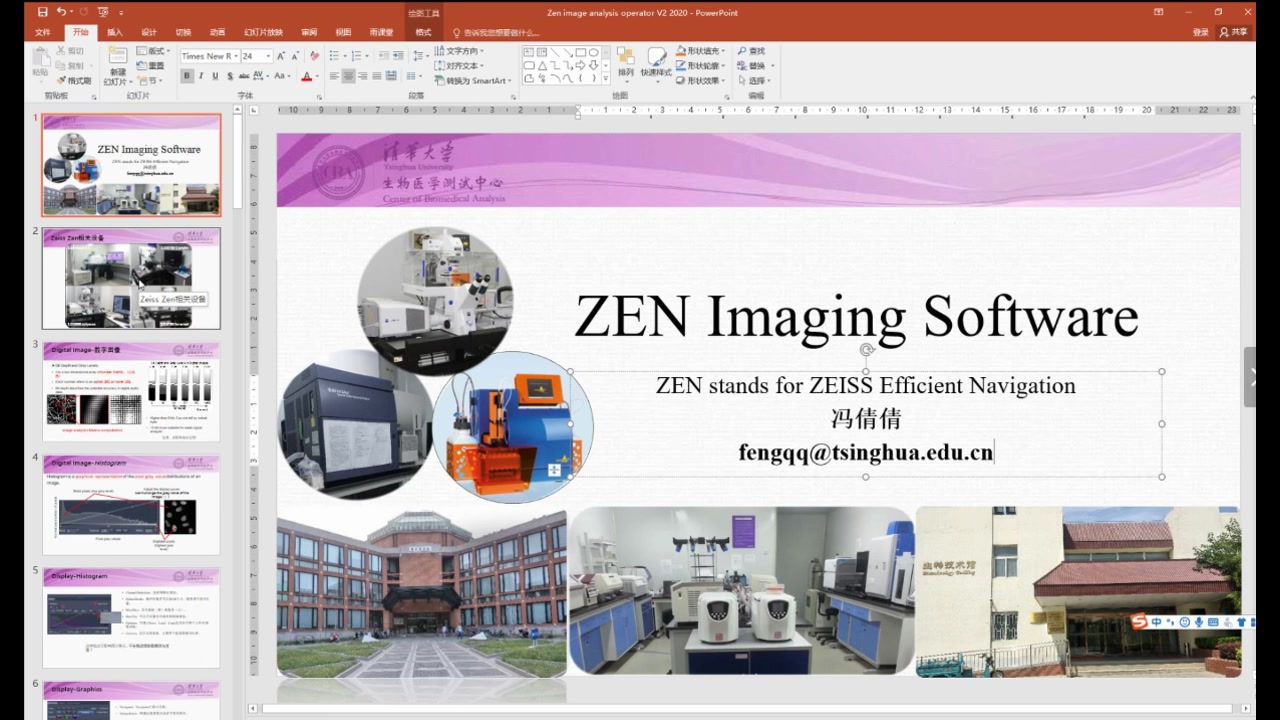Select the rectangle shape in shapes gallery
The image size is (1280, 720).
[580, 52]
